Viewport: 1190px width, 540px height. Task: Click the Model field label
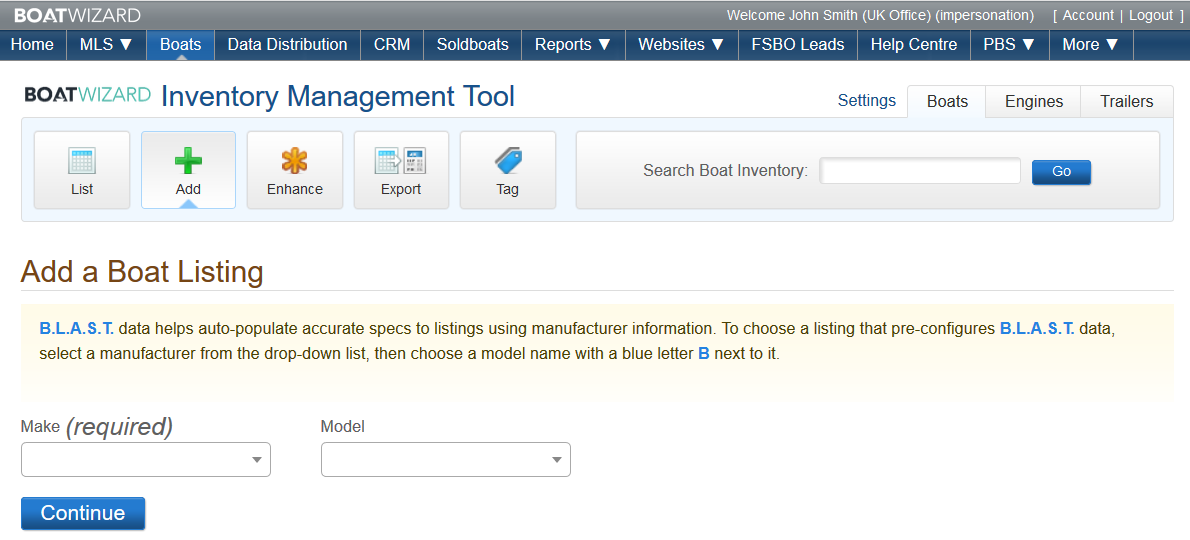342,427
